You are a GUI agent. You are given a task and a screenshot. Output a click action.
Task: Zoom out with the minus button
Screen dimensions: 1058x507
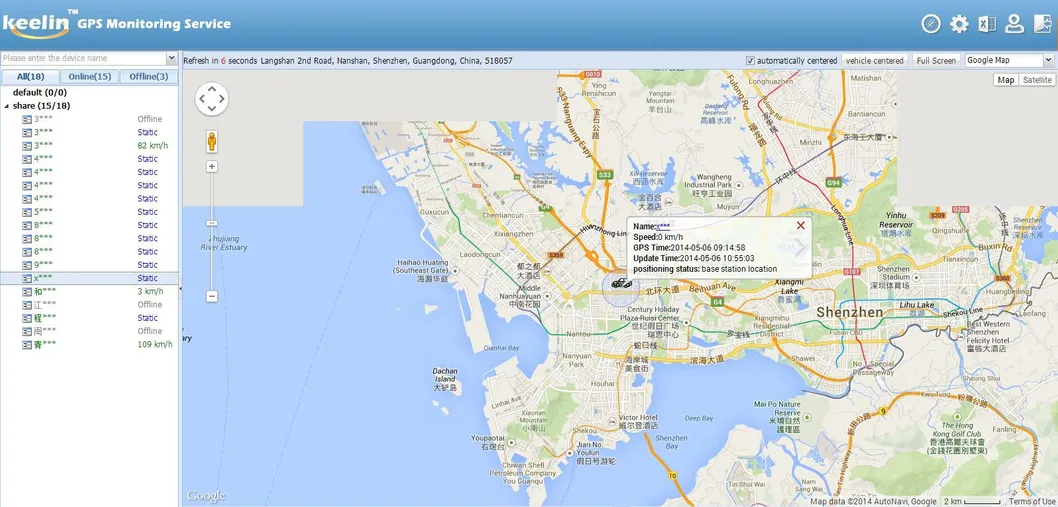[x=212, y=296]
